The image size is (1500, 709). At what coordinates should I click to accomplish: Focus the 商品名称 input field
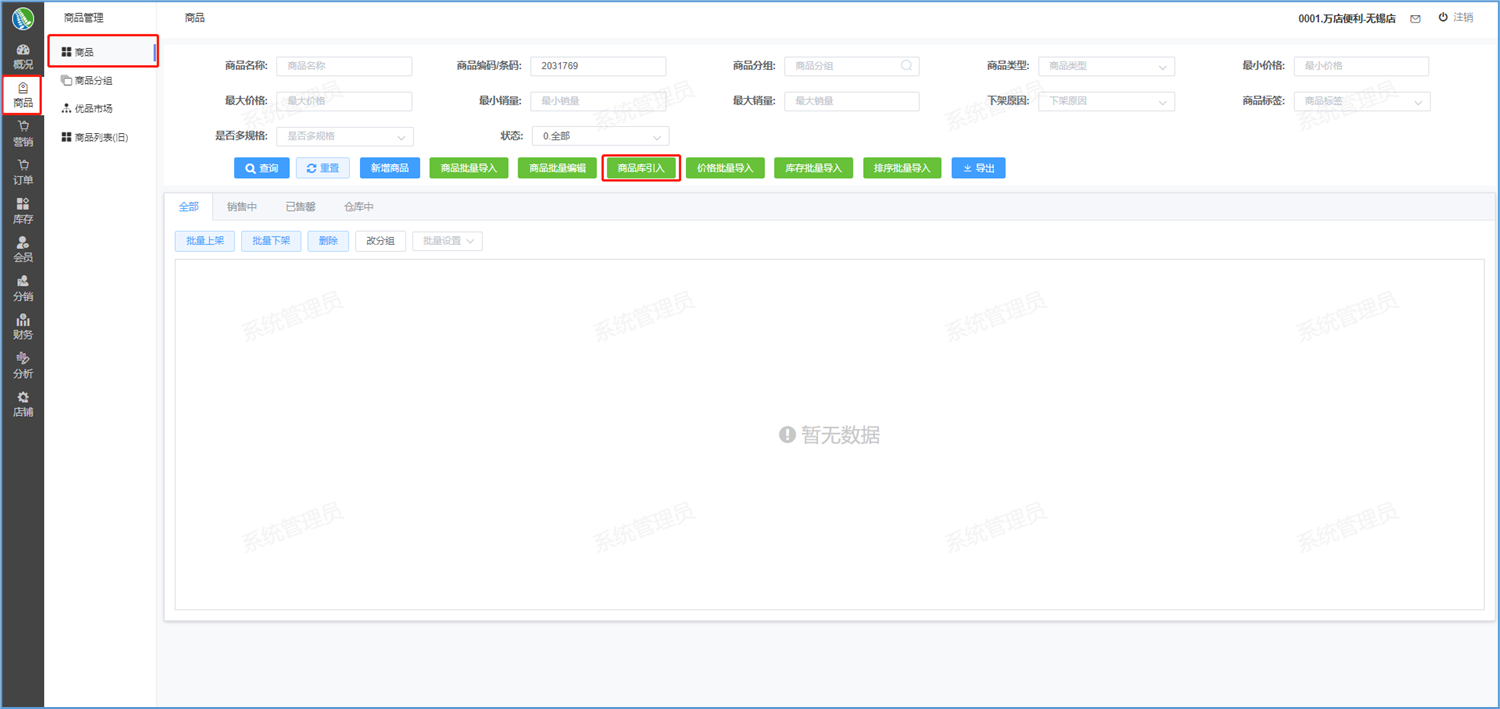[344, 66]
